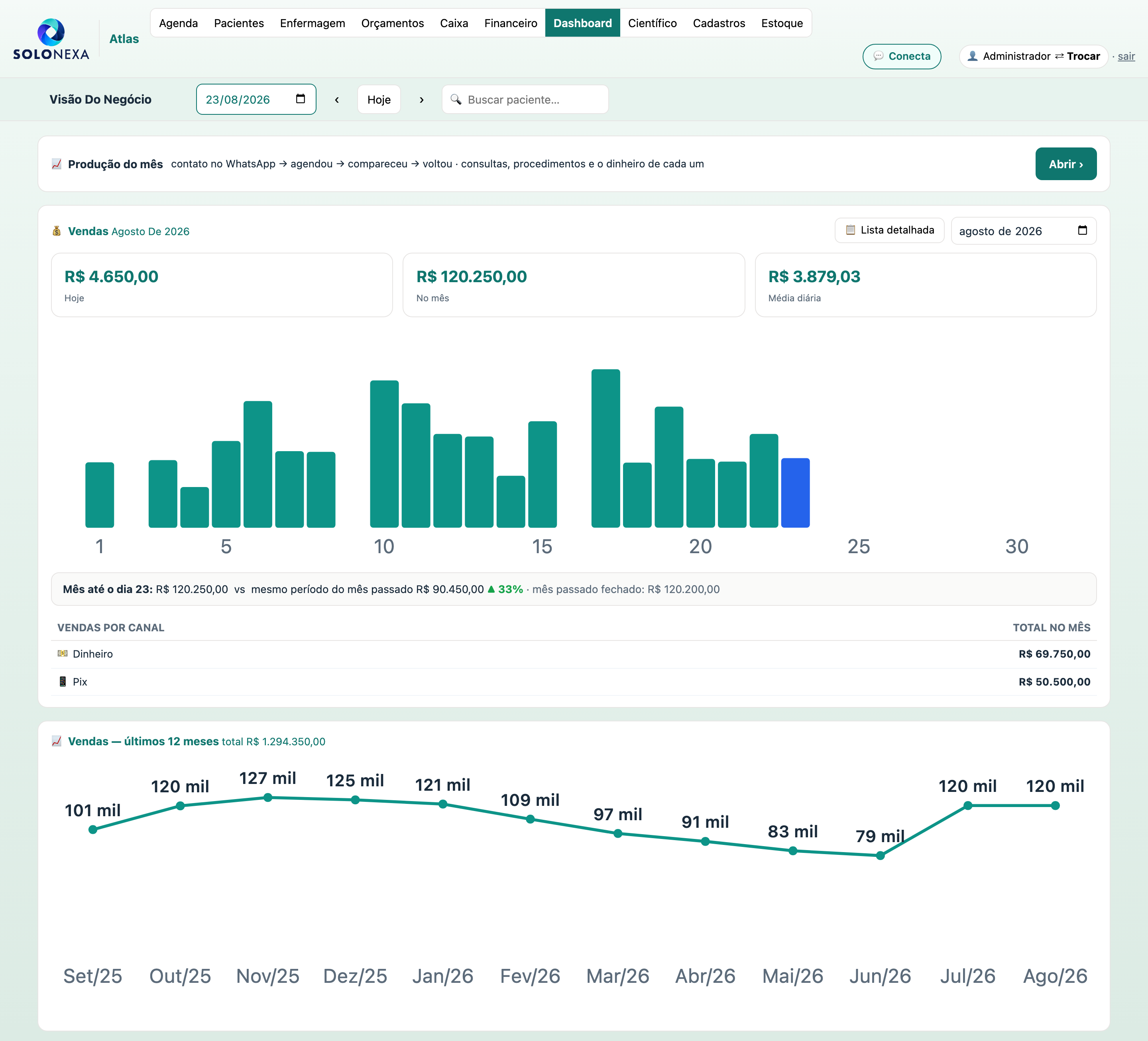The width and height of the screenshot is (1148, 1041).
Task: Click the TOTAL NO MÊS column header
Action: [1051, 628]
